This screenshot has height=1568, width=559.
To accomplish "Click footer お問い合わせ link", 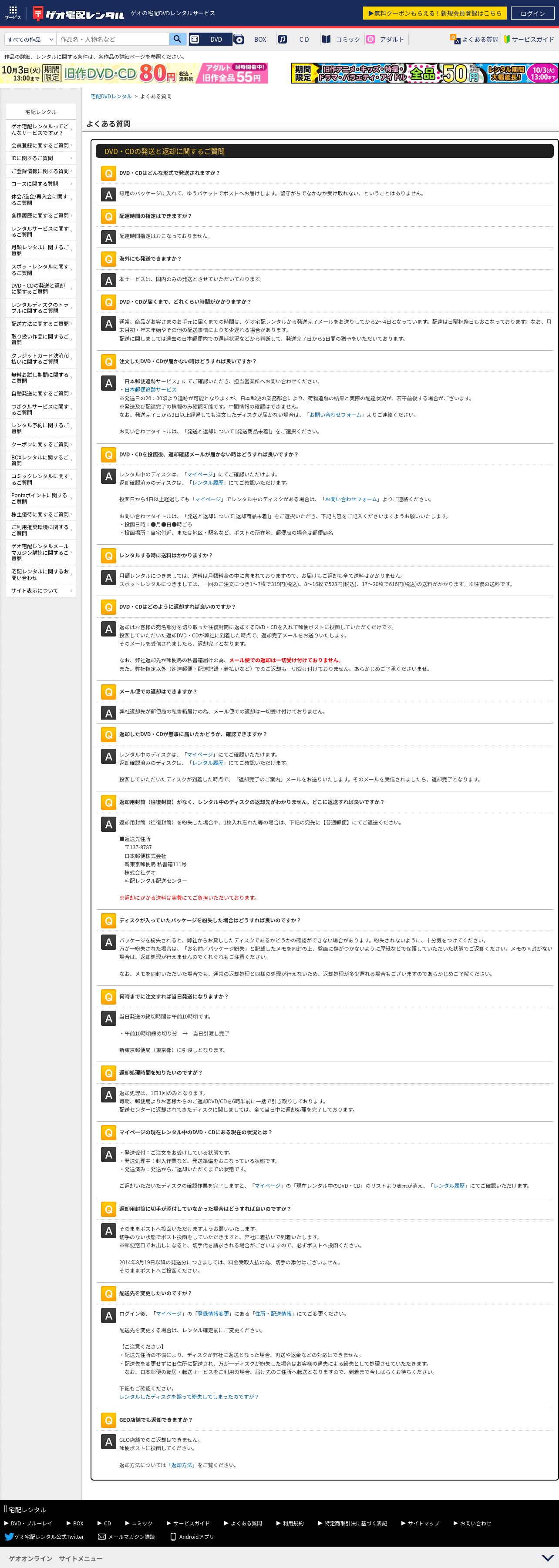I will pyautogui.click(x=475, y=1523).
